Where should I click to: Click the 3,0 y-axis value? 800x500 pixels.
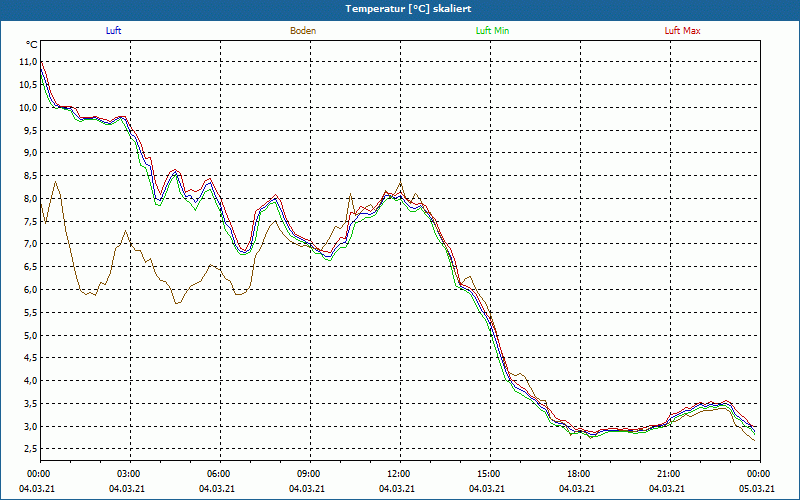coord(31,426)
